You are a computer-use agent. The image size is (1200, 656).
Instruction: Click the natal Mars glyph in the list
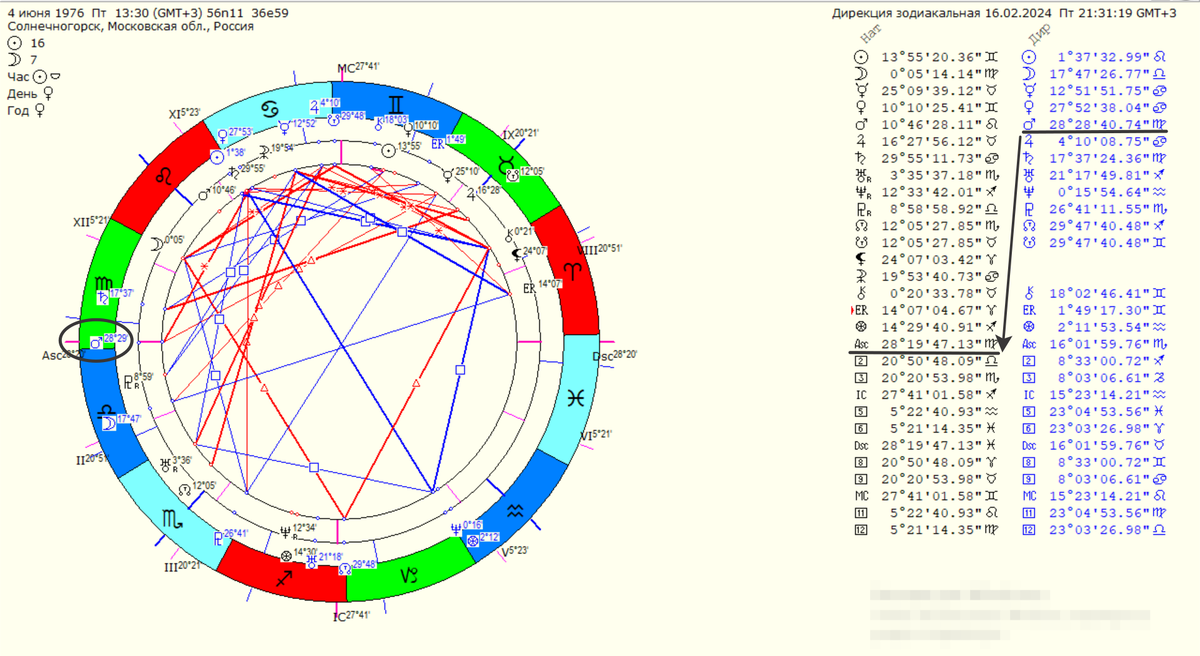tap(861, 125)
